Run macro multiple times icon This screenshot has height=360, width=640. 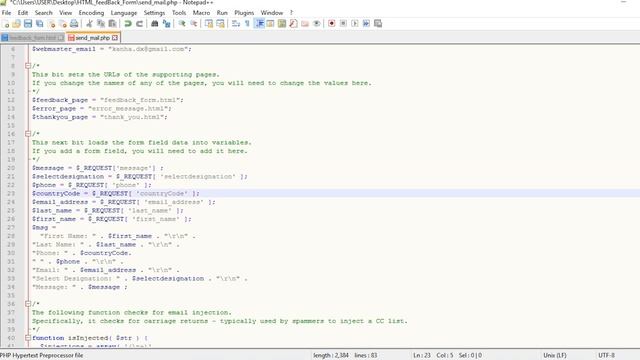(x=366, y=24)
